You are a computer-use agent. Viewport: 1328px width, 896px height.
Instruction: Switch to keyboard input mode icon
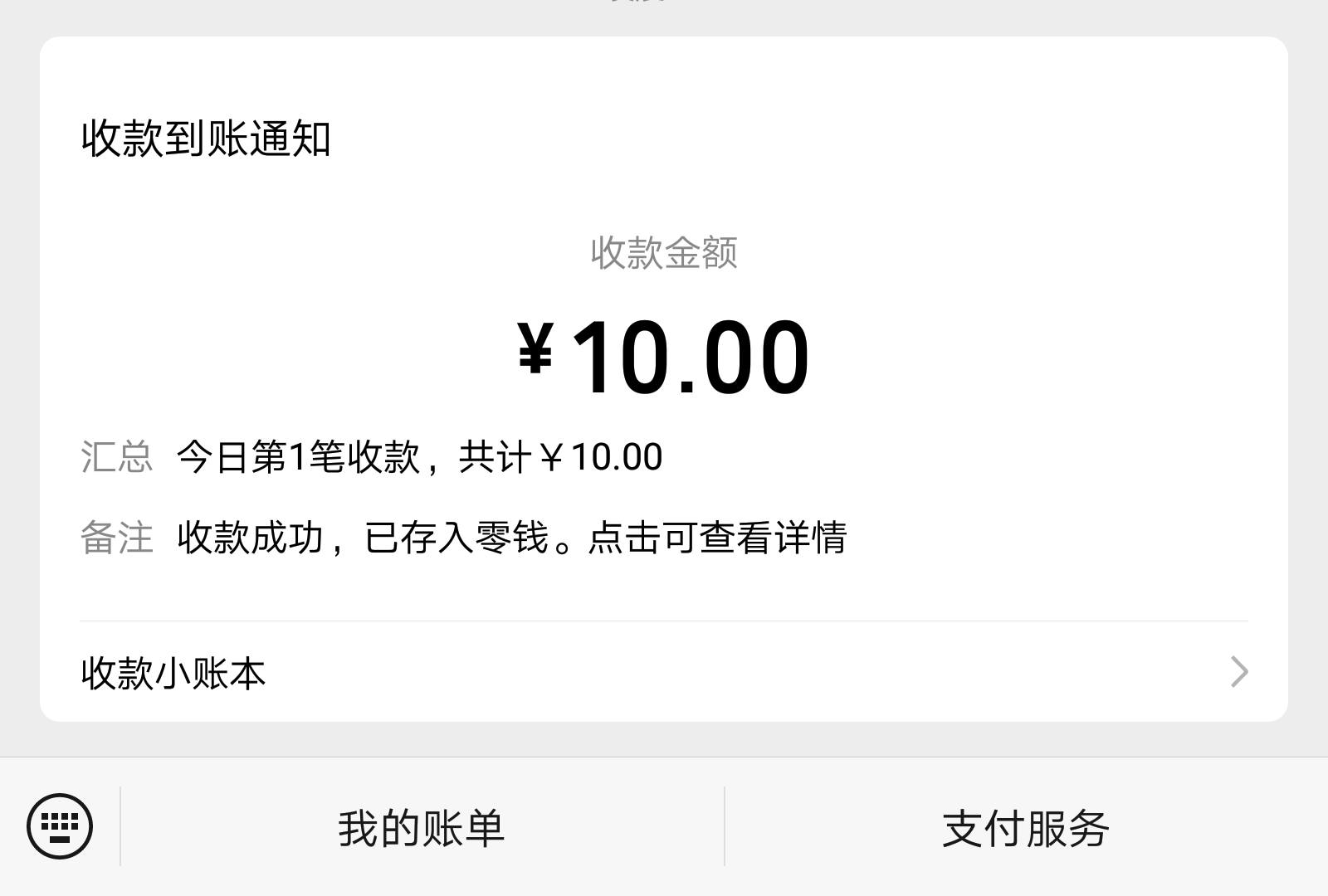(60, 826)
